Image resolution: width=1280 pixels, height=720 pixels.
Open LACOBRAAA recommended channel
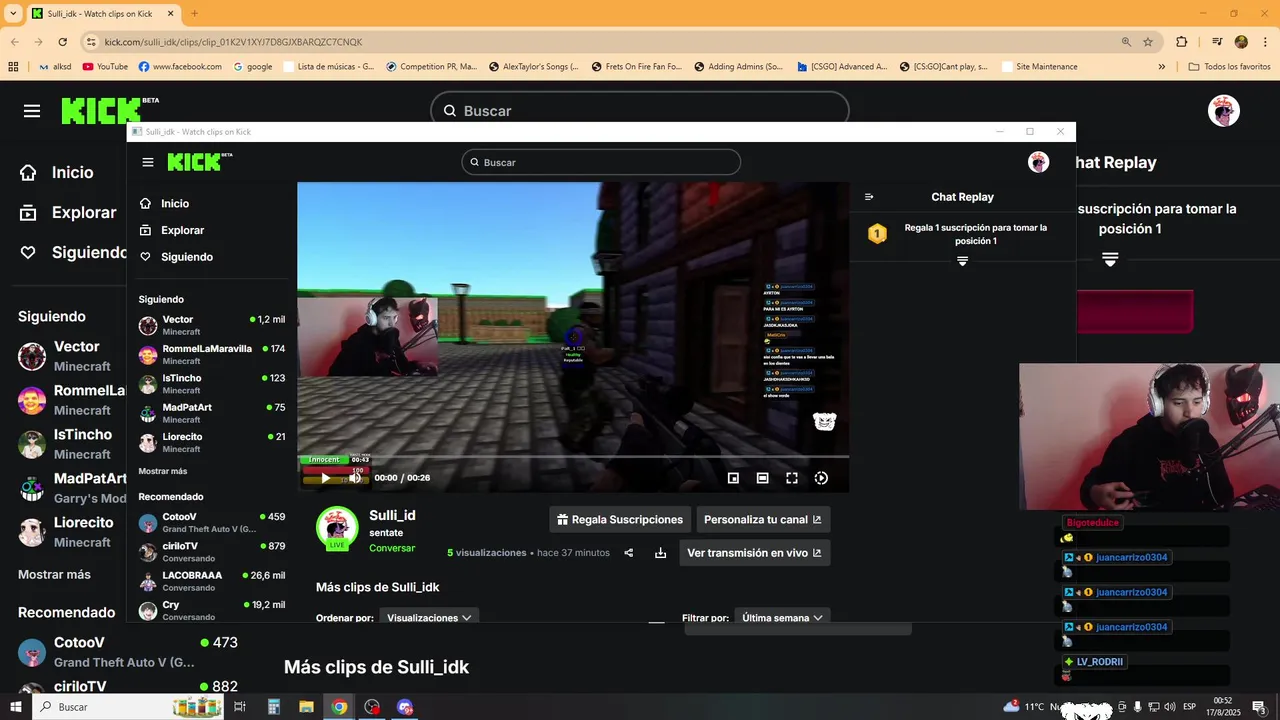pos(212,581)
